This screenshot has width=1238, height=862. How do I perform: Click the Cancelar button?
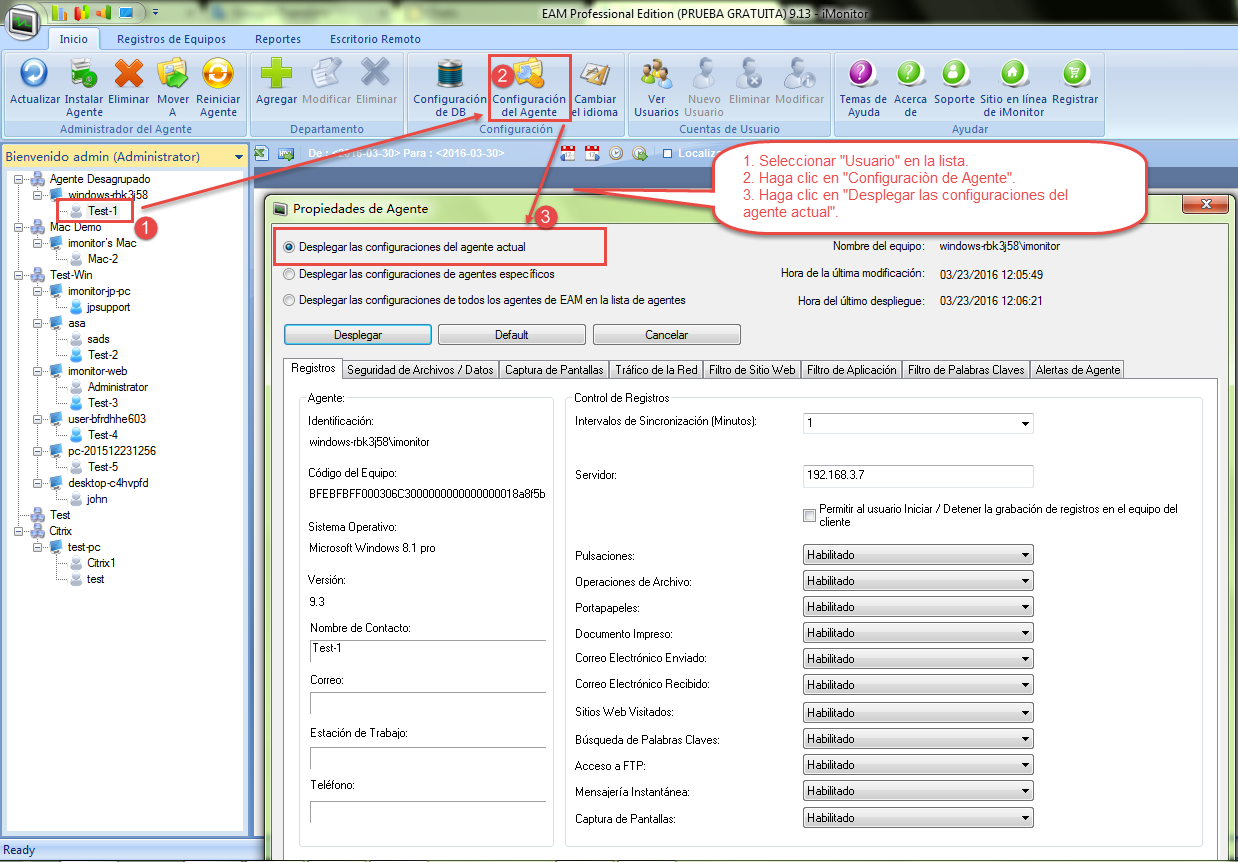[667, 335]
